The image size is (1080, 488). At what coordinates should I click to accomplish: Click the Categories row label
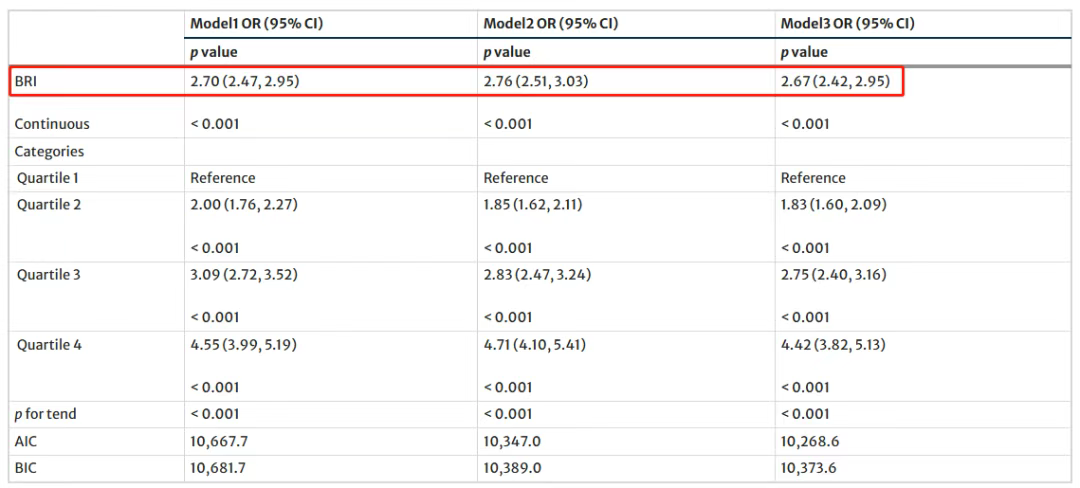pos(50,151)
